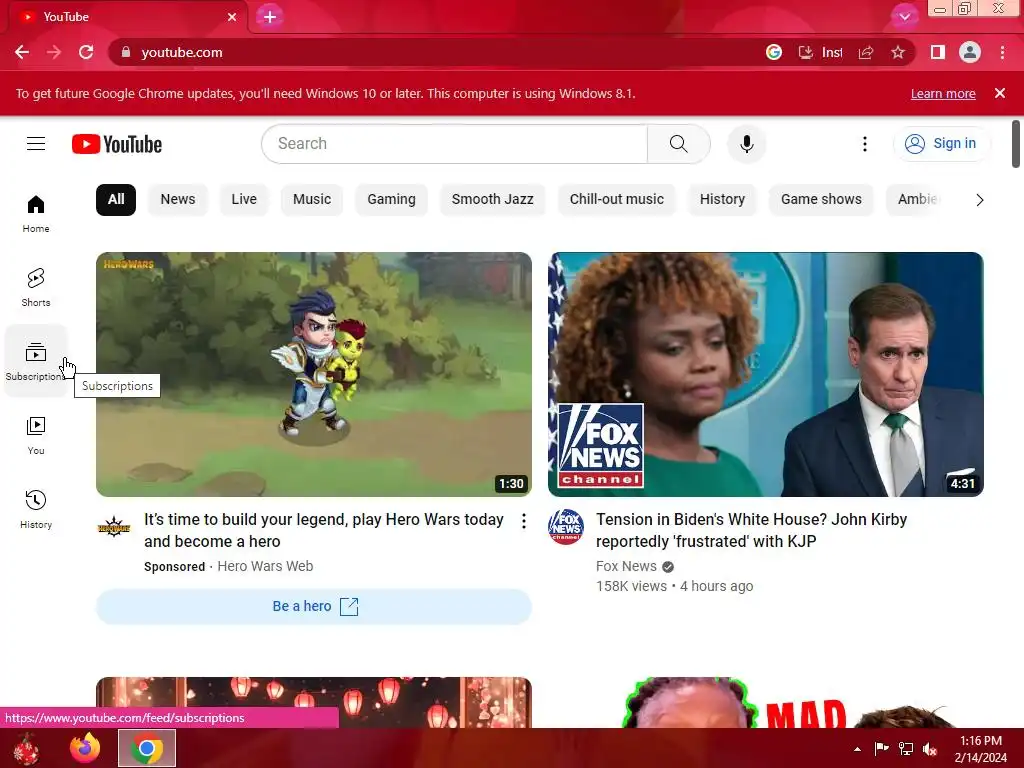This screenshot has height=768, width=1024.
Task: Click Chrome icon in taskbar
Action: pos(147,748)
